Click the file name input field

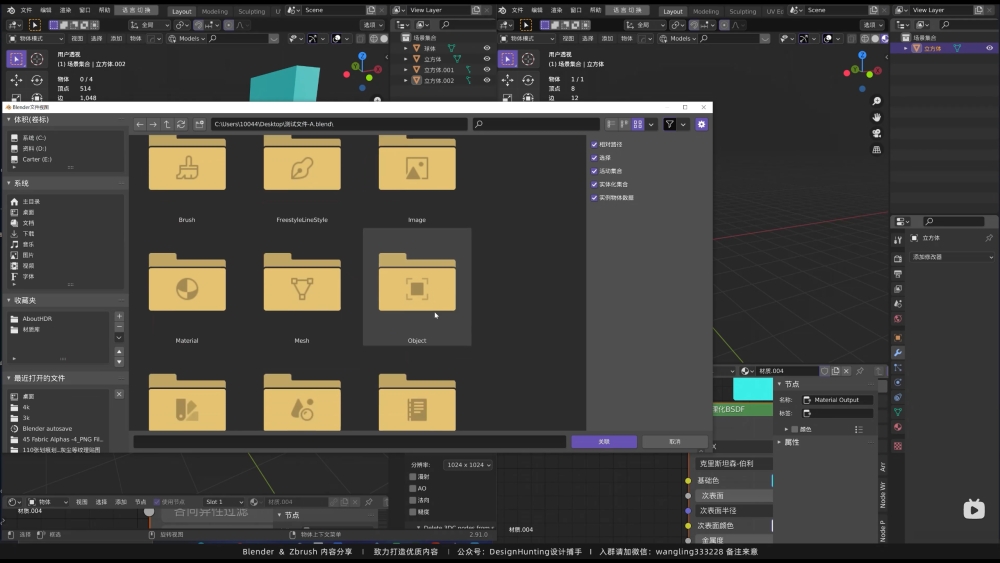(349, 441)
